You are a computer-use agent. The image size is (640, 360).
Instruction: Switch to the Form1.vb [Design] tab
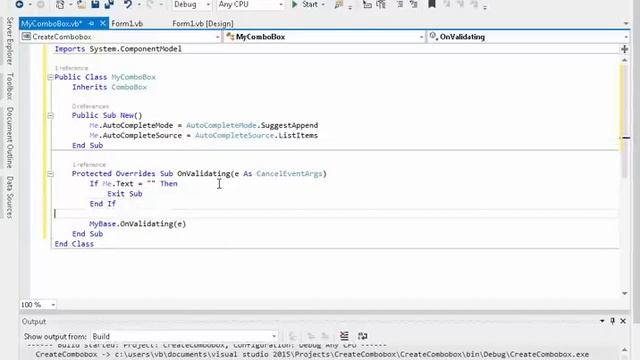203,24
